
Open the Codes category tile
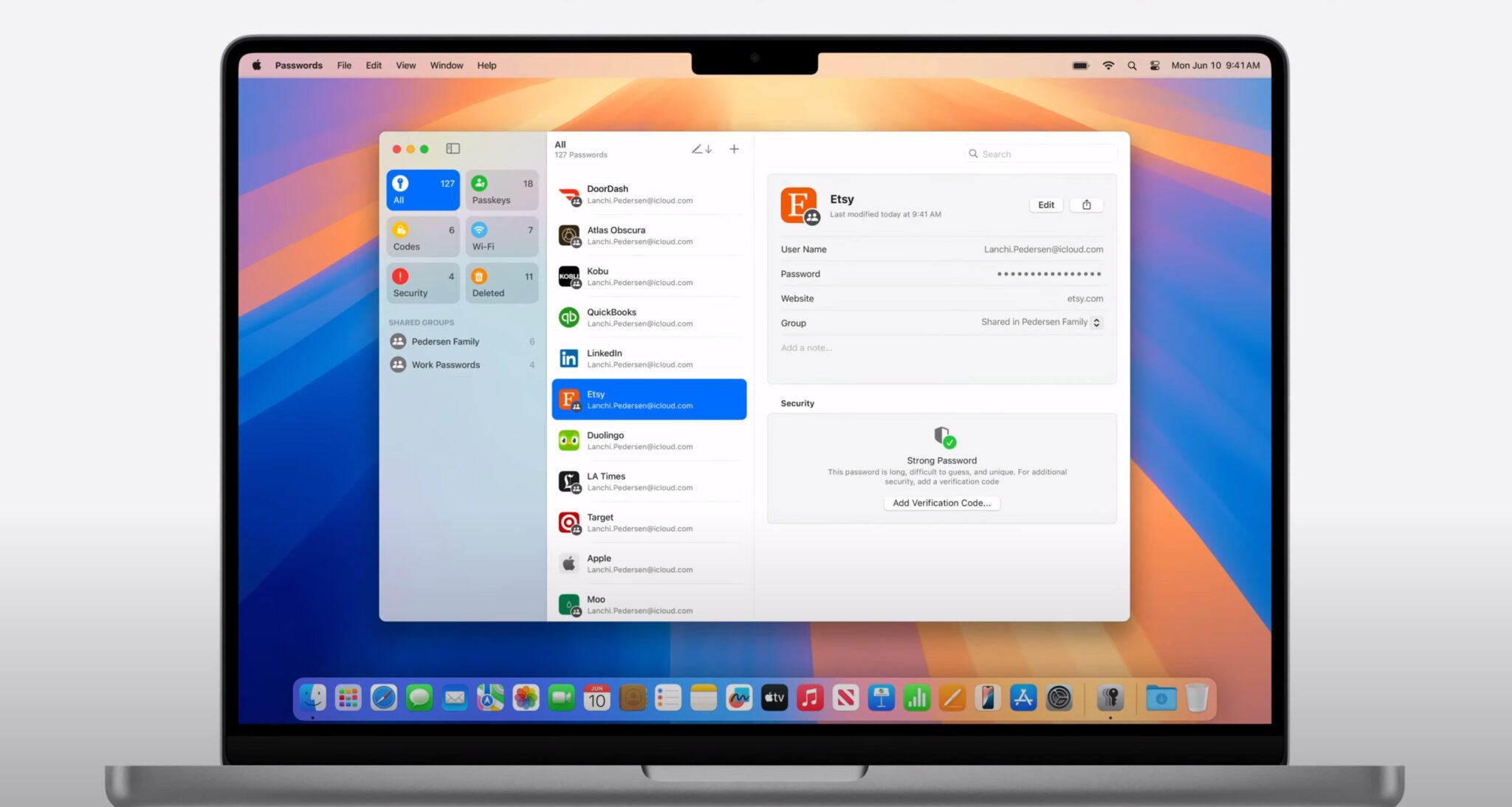coord(423,237)
